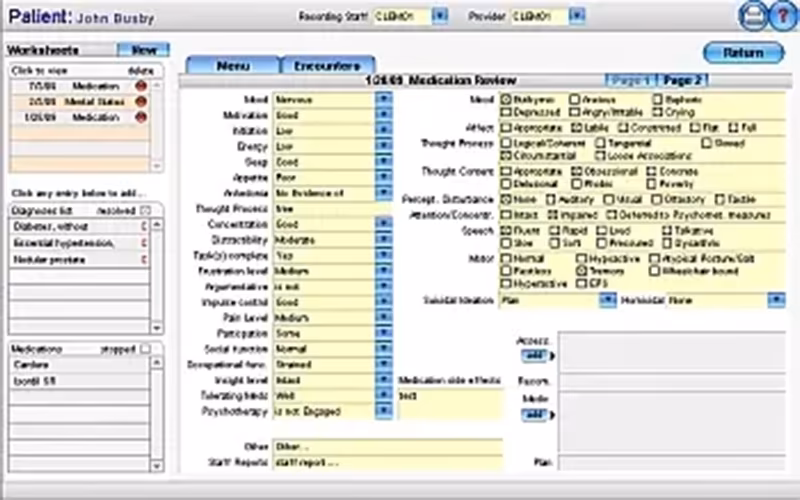Expand the Suicidal Ideation dropdown
The image size is (800, 500).
(x=608, y=300)
